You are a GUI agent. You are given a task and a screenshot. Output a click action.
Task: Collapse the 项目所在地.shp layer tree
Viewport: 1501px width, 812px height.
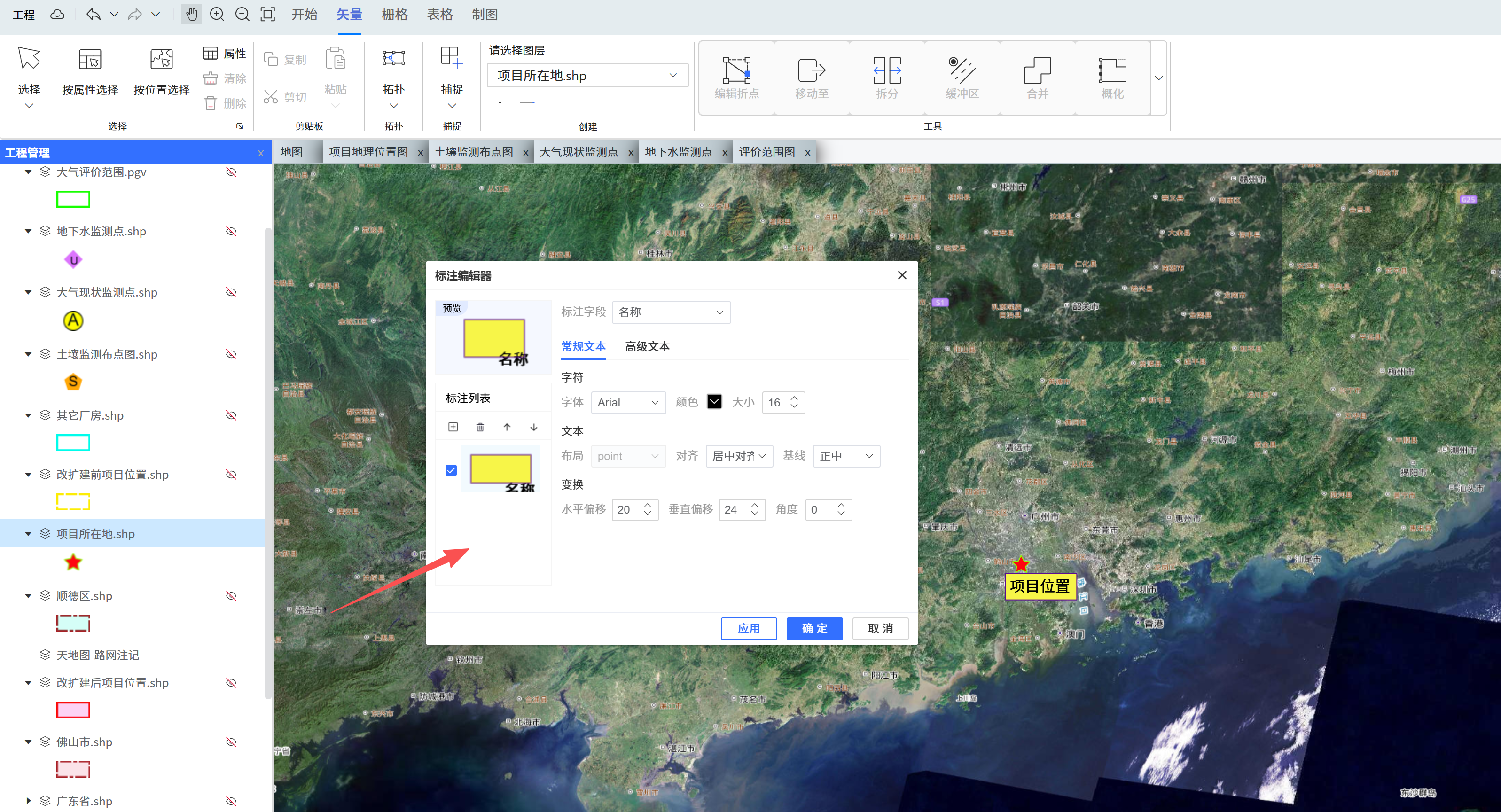pyautogui.click(x=28, y=533)
